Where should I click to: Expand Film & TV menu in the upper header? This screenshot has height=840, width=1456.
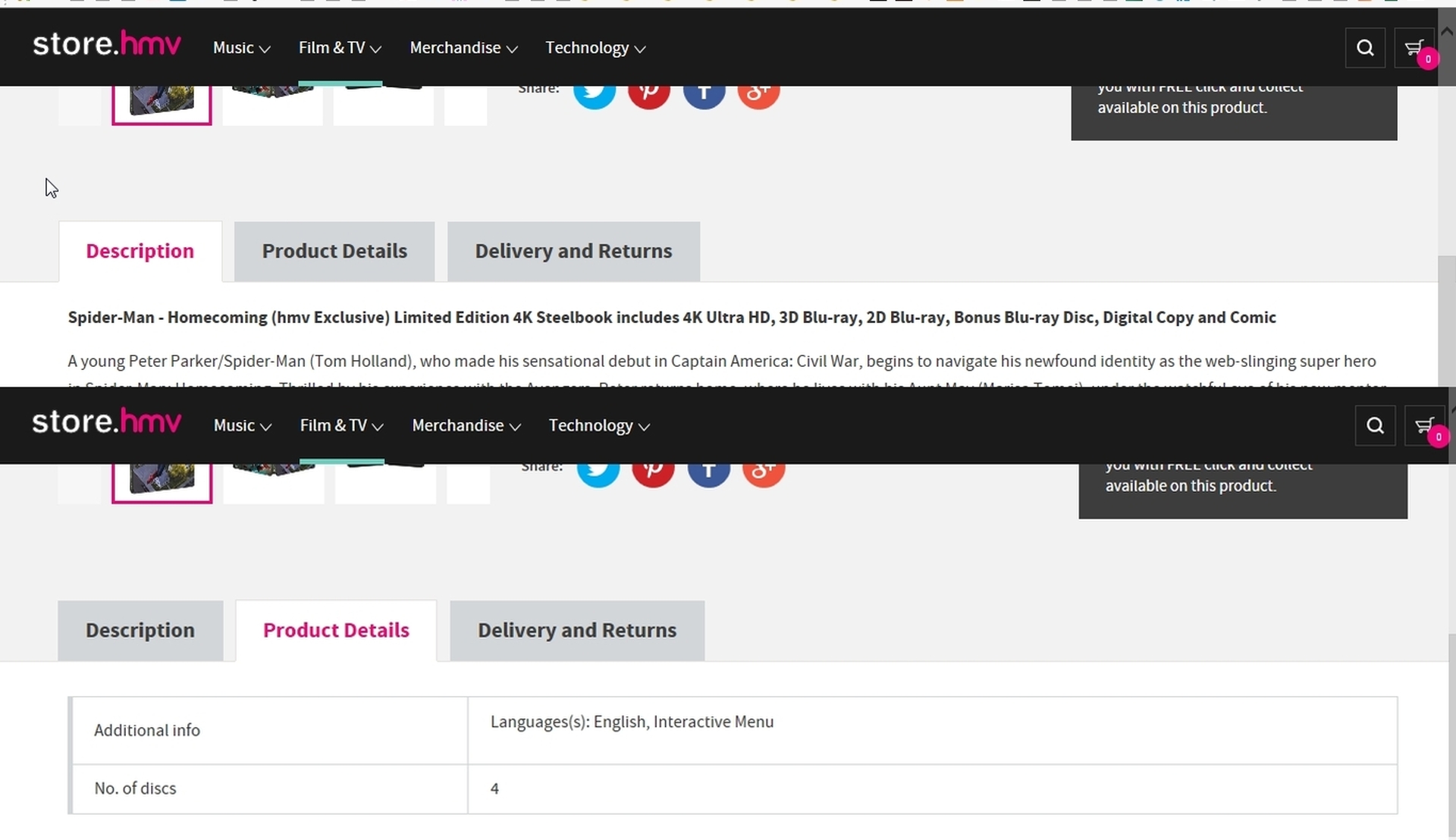340,48
